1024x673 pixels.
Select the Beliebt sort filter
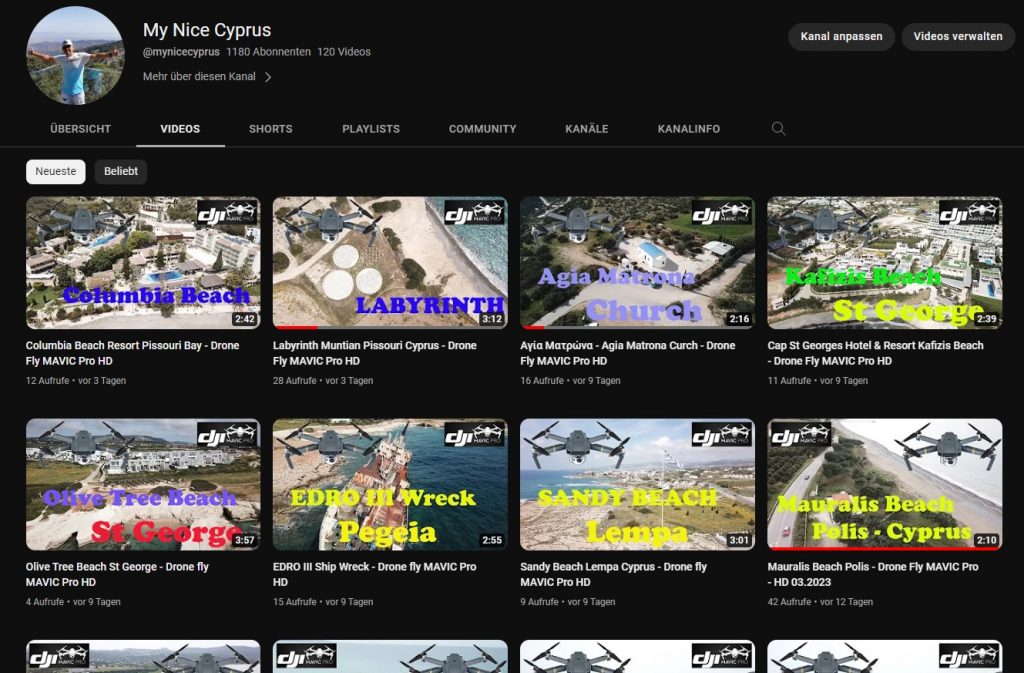(x=121, y=172)
